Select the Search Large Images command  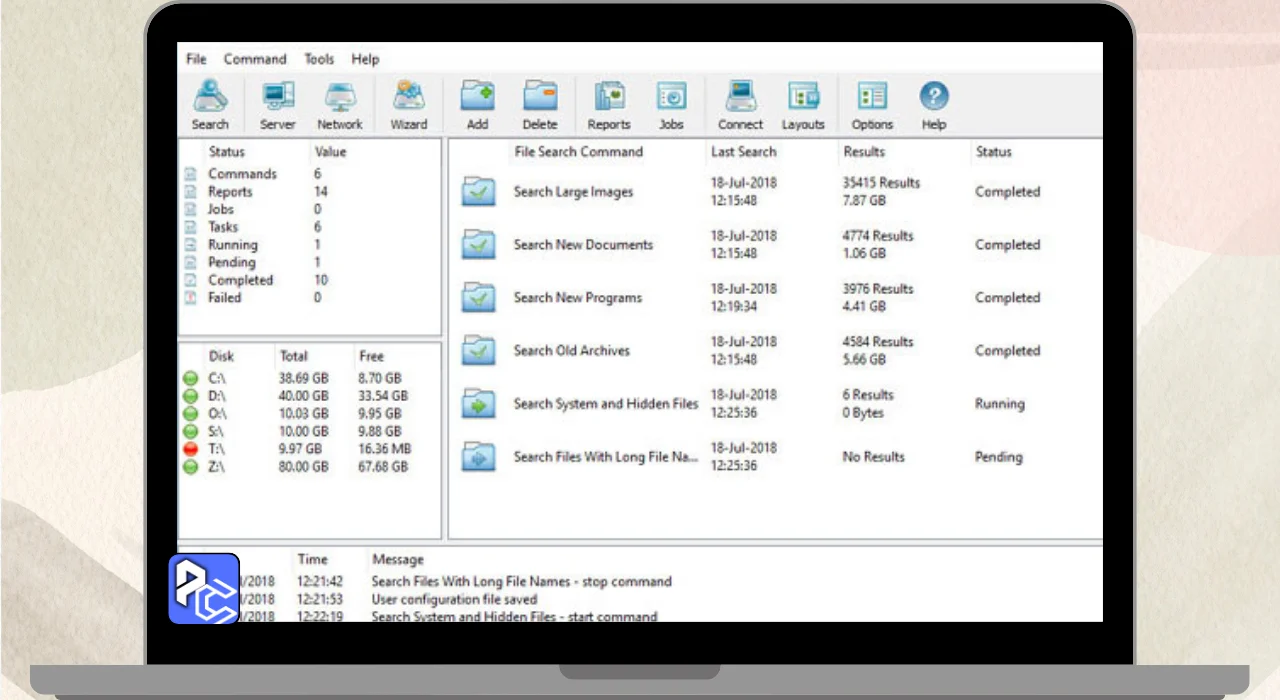coord(573,192)
